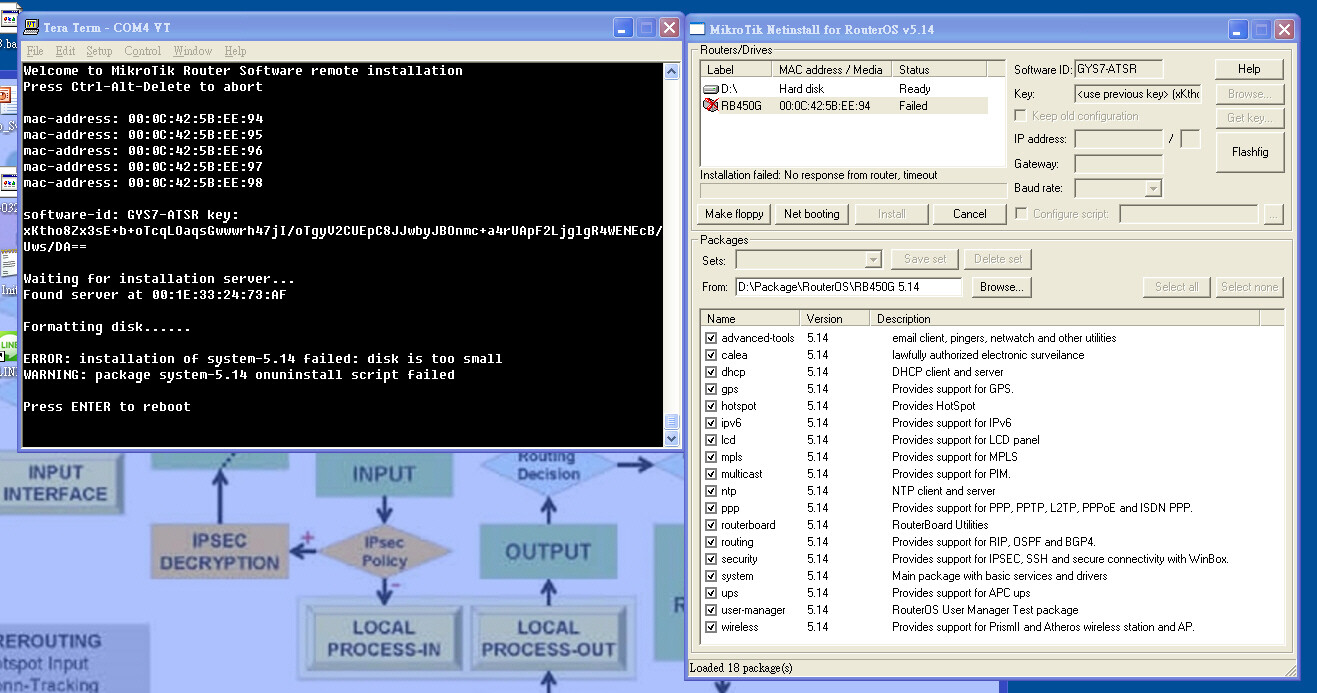Click the Flashfig button
The image size is (1317, 693).
point(1249,152)
